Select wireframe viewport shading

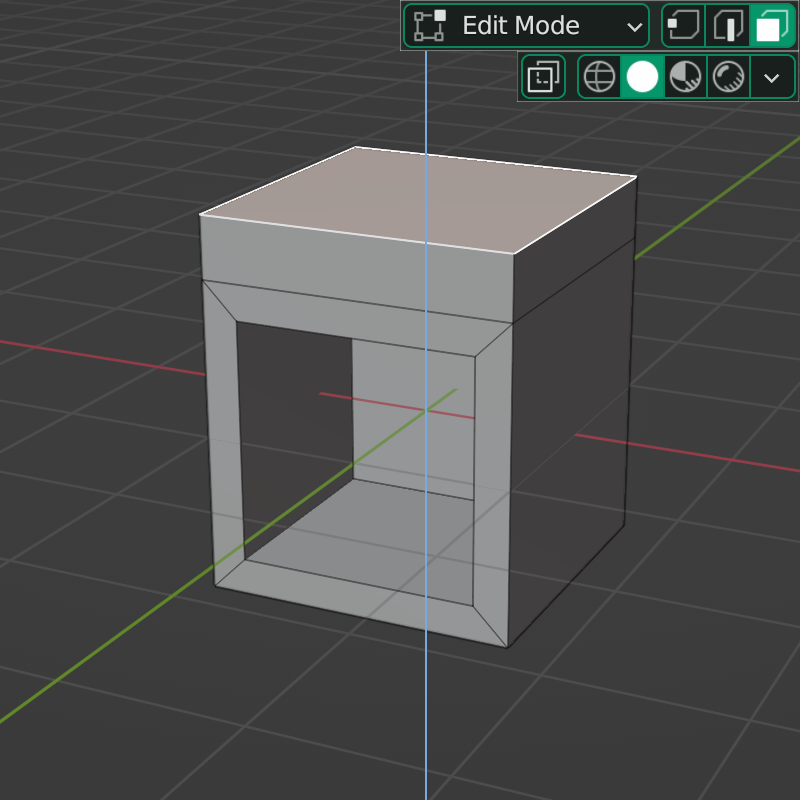coord(599,77)
